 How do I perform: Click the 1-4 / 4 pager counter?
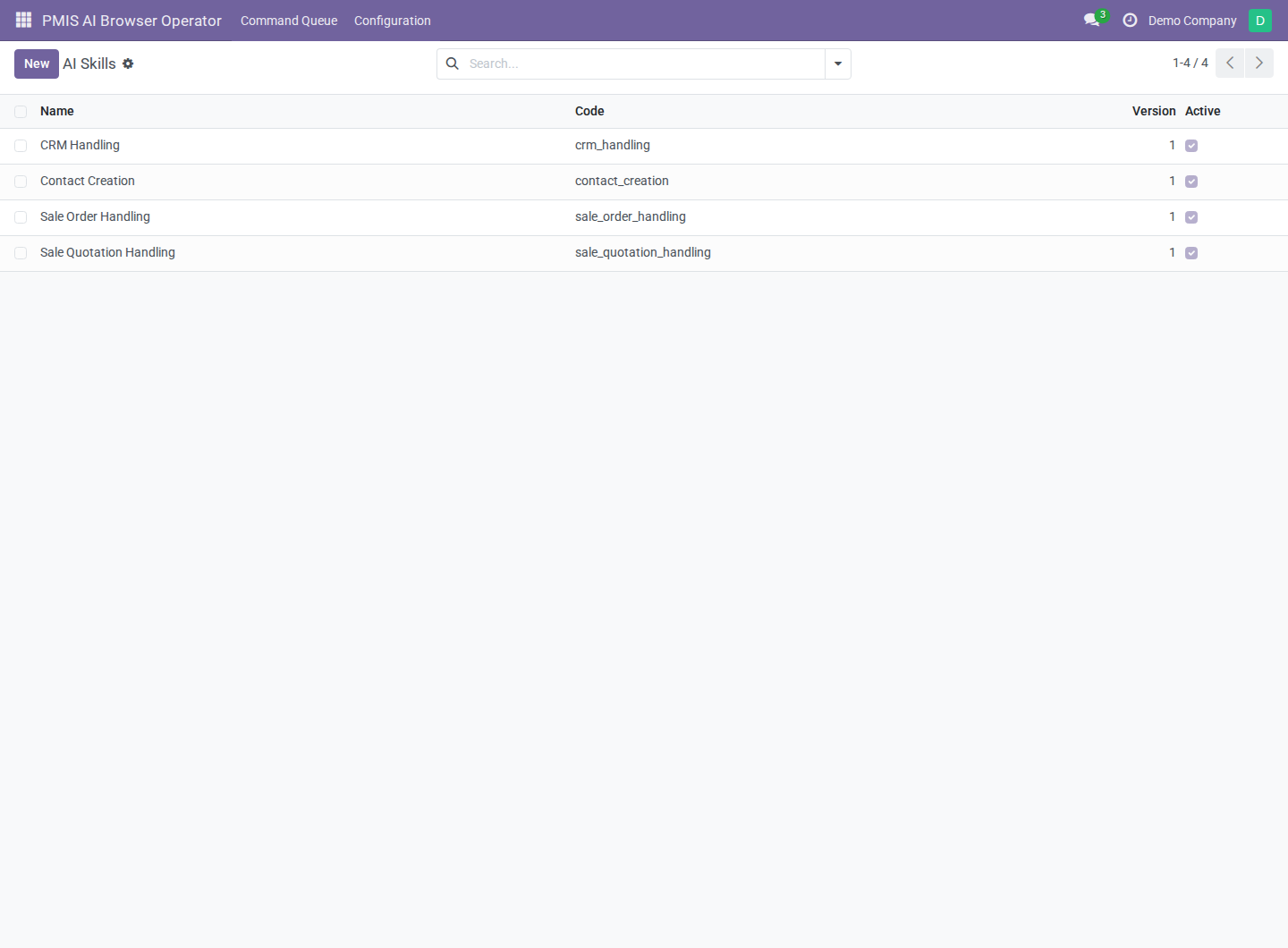click(x=1191, y=63)
